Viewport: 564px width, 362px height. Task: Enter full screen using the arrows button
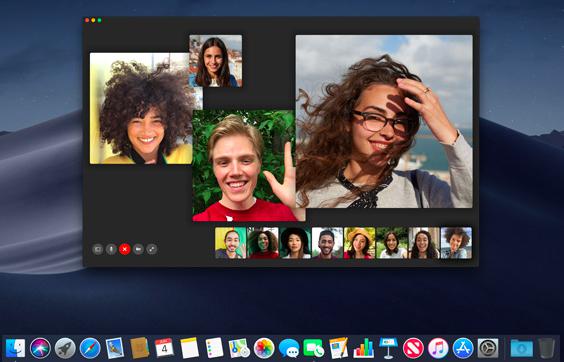(x=152, y=249)
